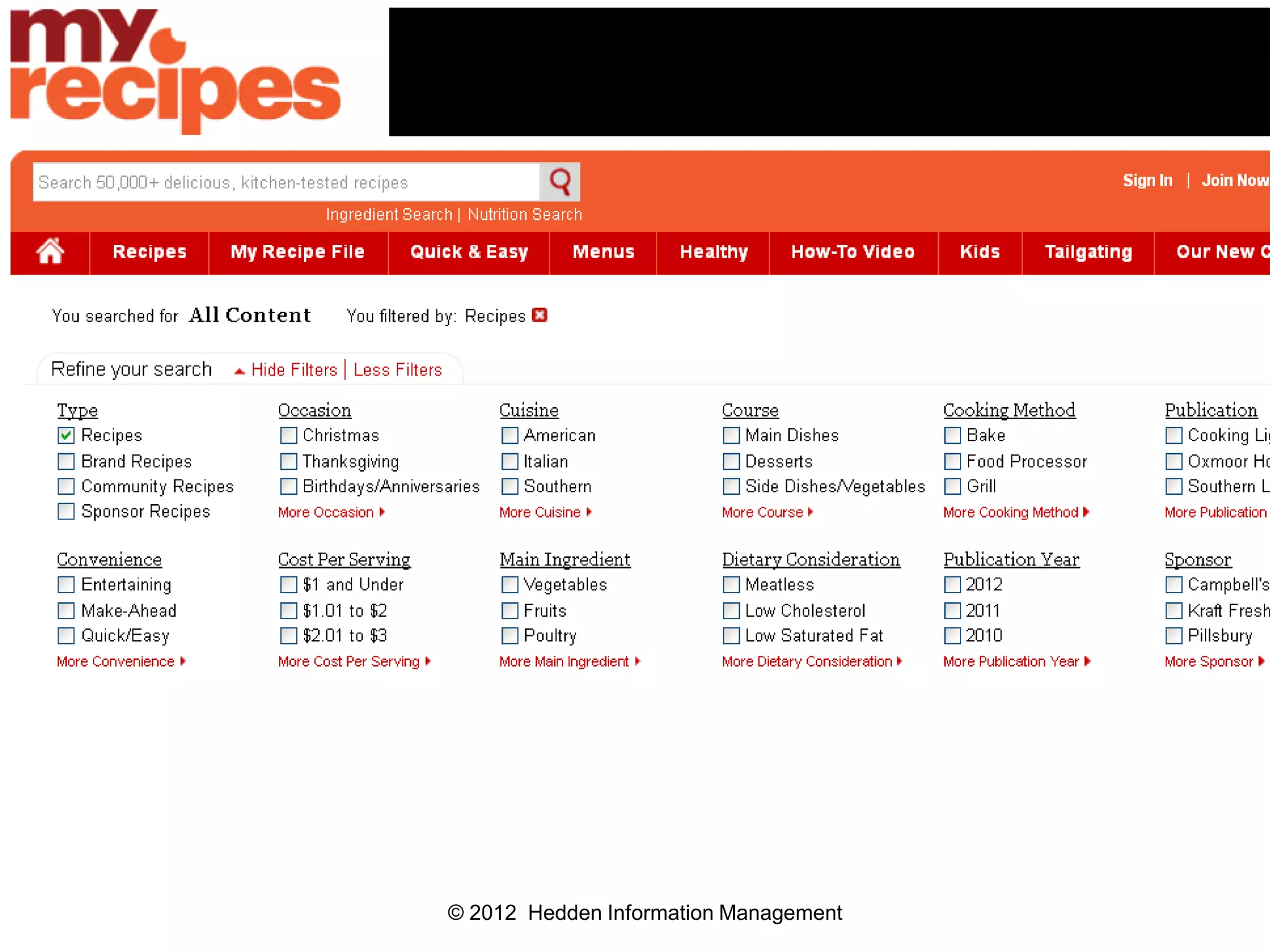1270x952 pixels.
Task: Enable the Christmas occasion filter
Action: pos(288,436)
